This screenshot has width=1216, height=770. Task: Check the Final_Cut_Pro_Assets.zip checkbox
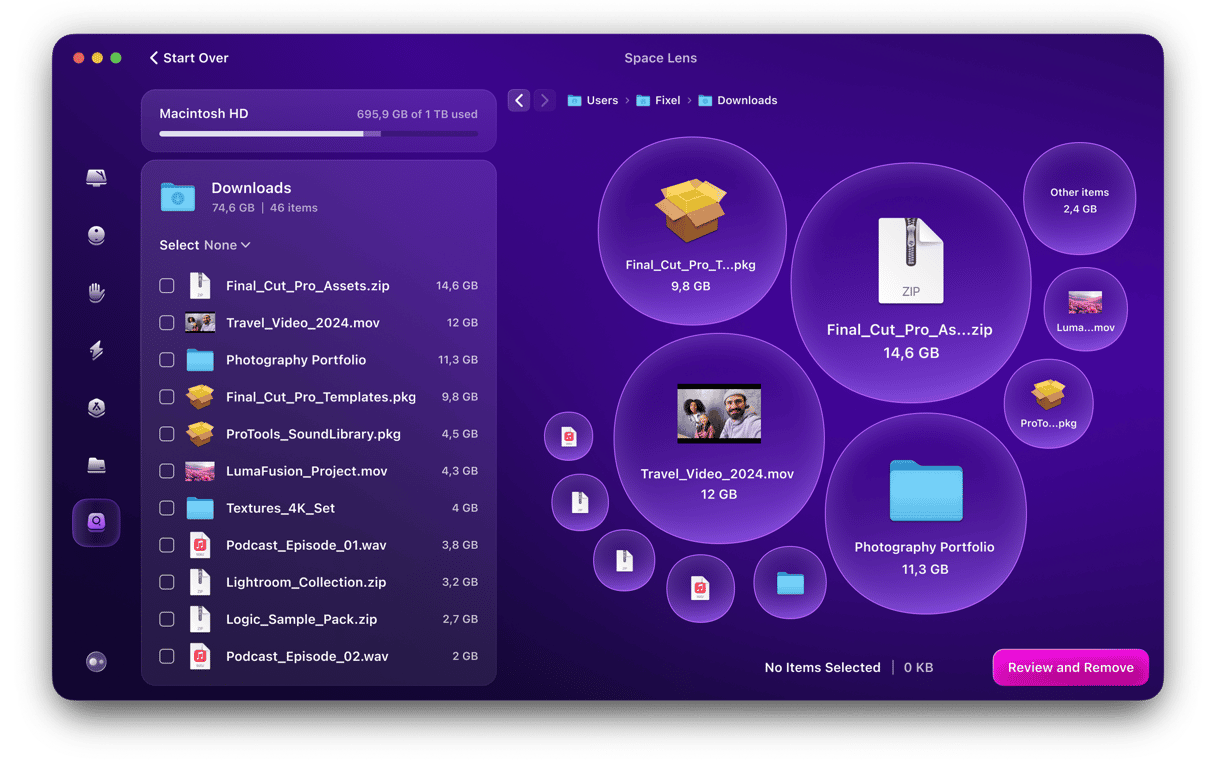pyautogui.click(x=167, y=286)
